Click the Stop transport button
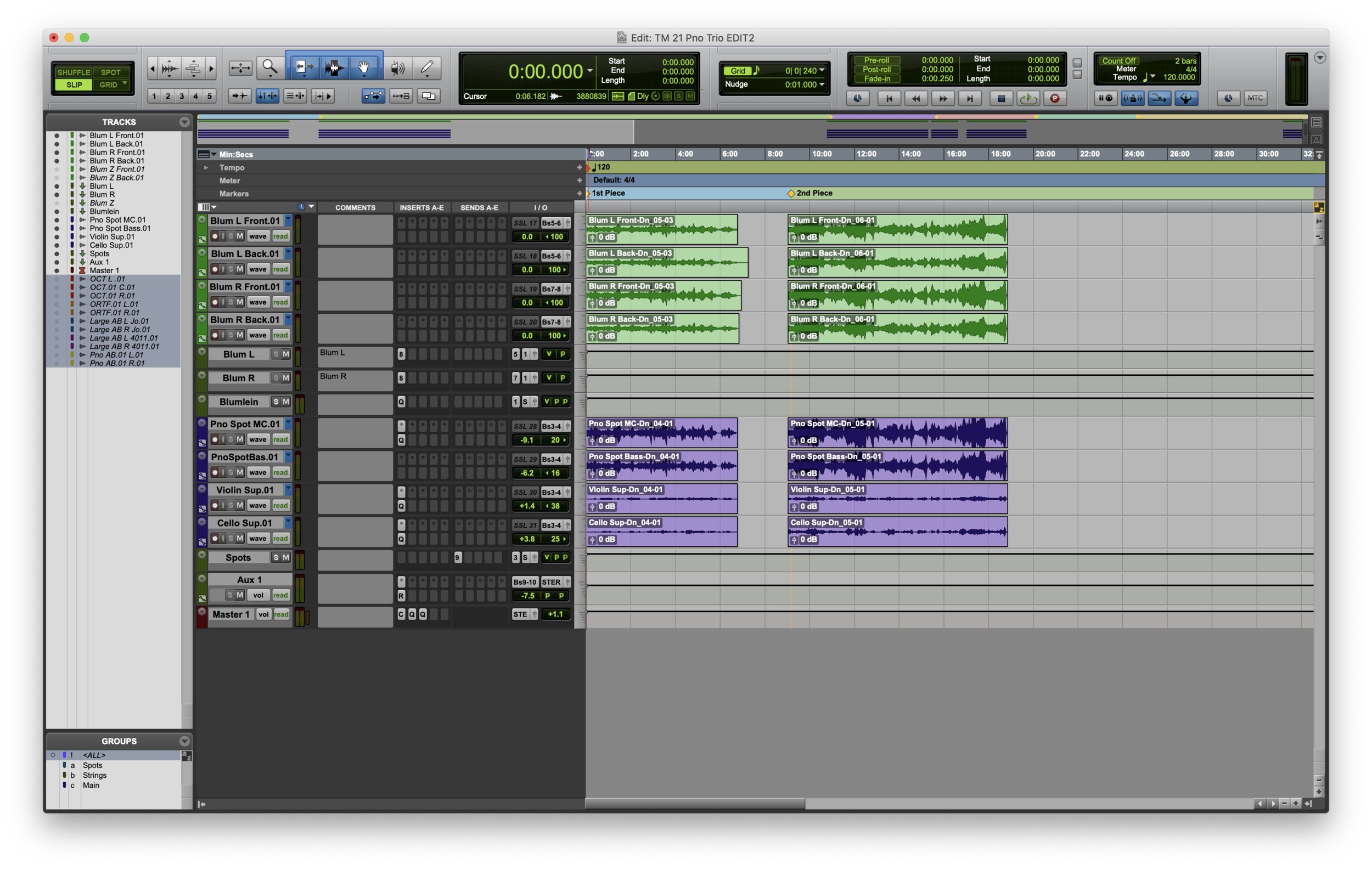 [1001, 98]
